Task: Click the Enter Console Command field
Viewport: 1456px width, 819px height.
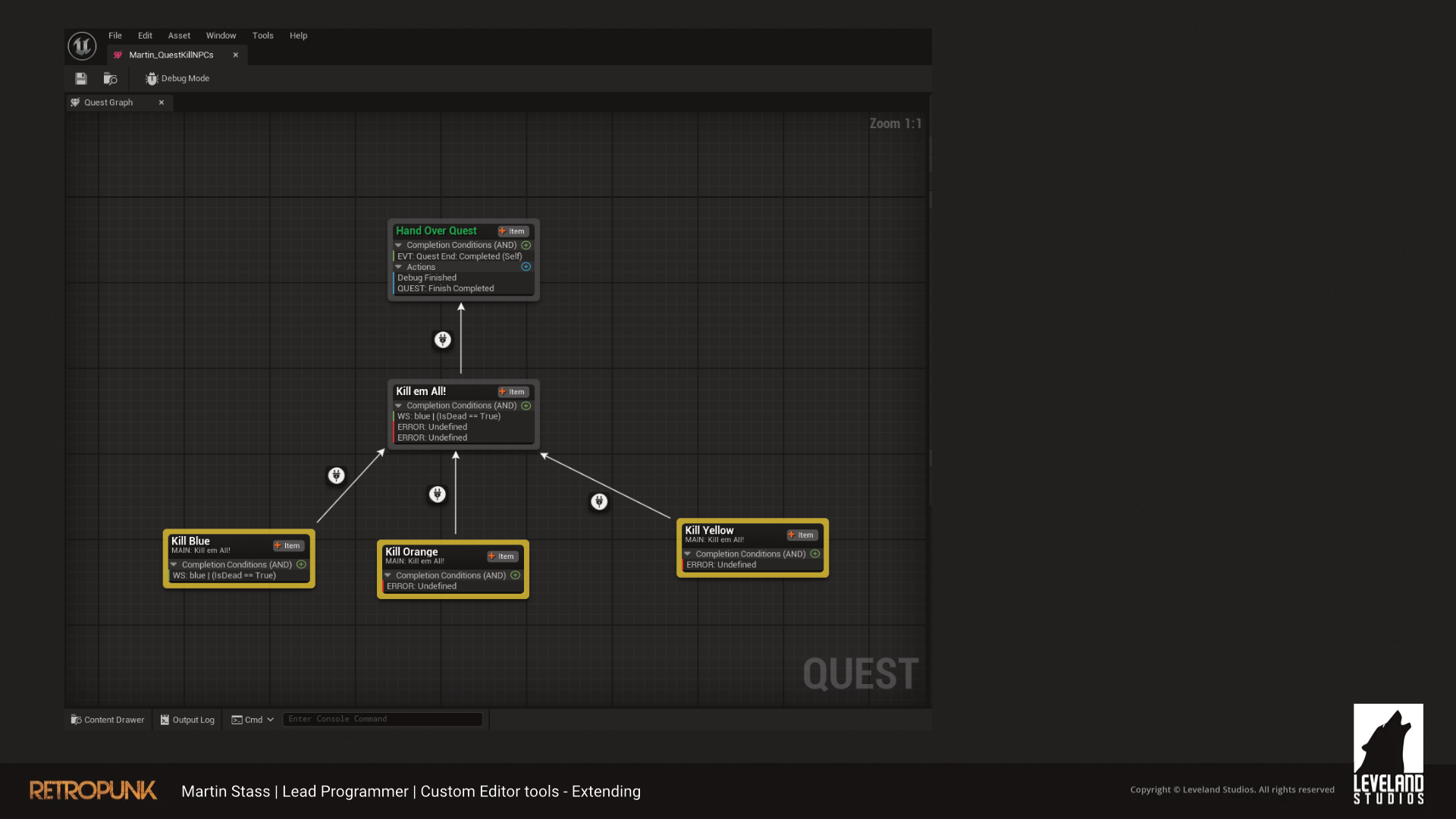Action: tap(383, 719)
